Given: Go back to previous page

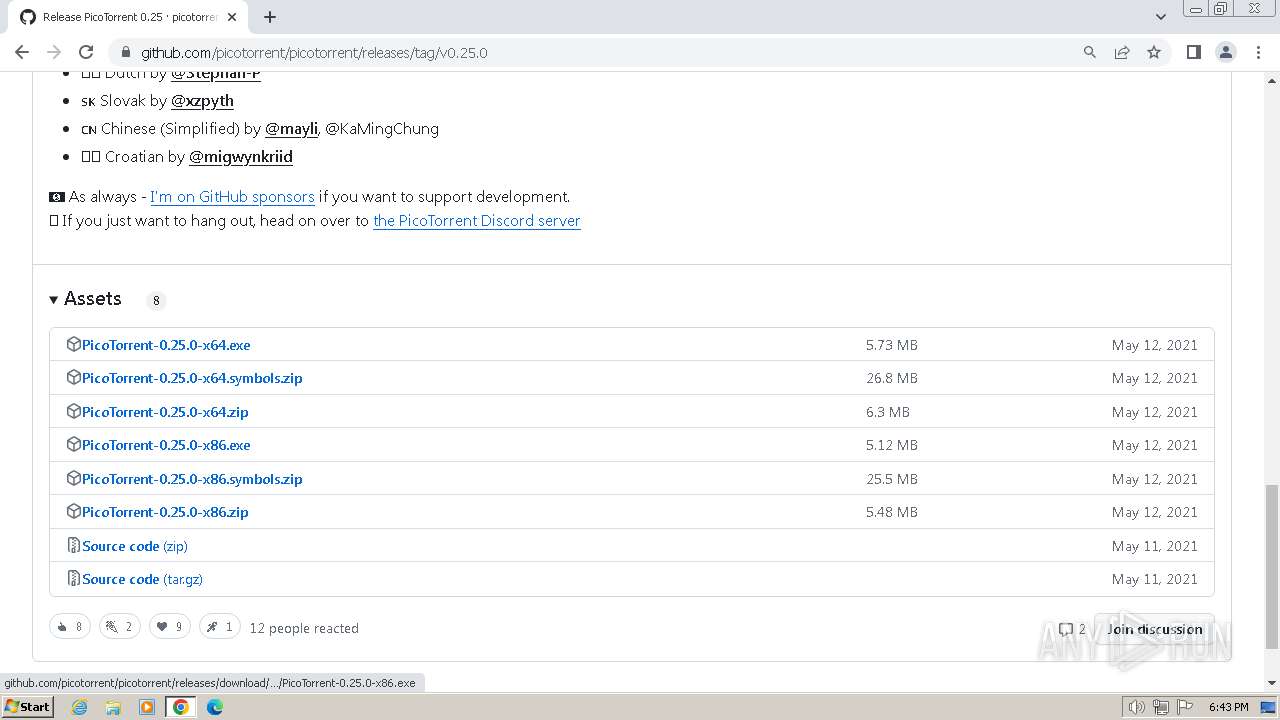Looking at the screenshot, I should 22,52.
